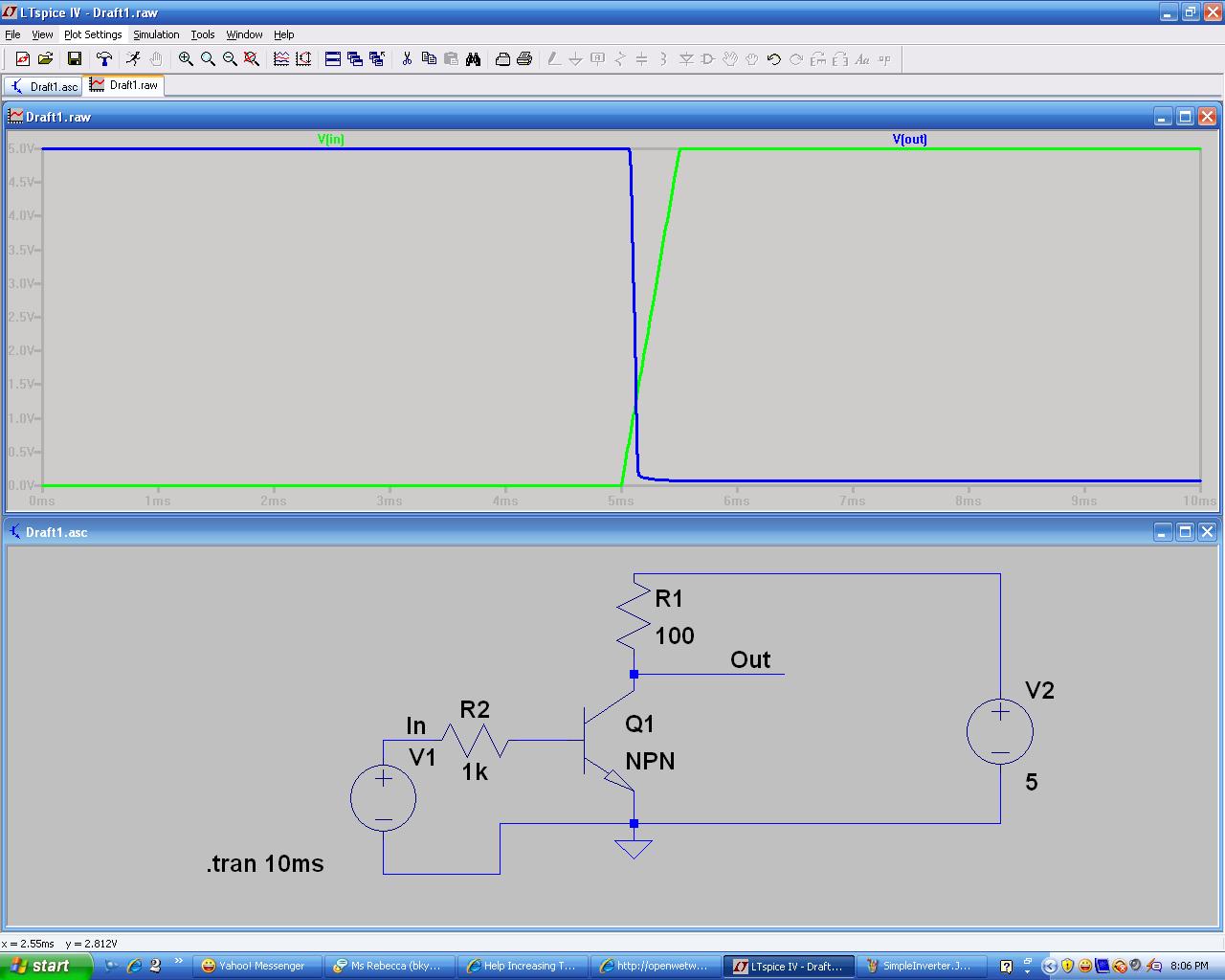The width and height of the screenshot is (1225, 980).
Task: Click the Print Setup icon
Action: pyautogui.click(x=502, y=59)
